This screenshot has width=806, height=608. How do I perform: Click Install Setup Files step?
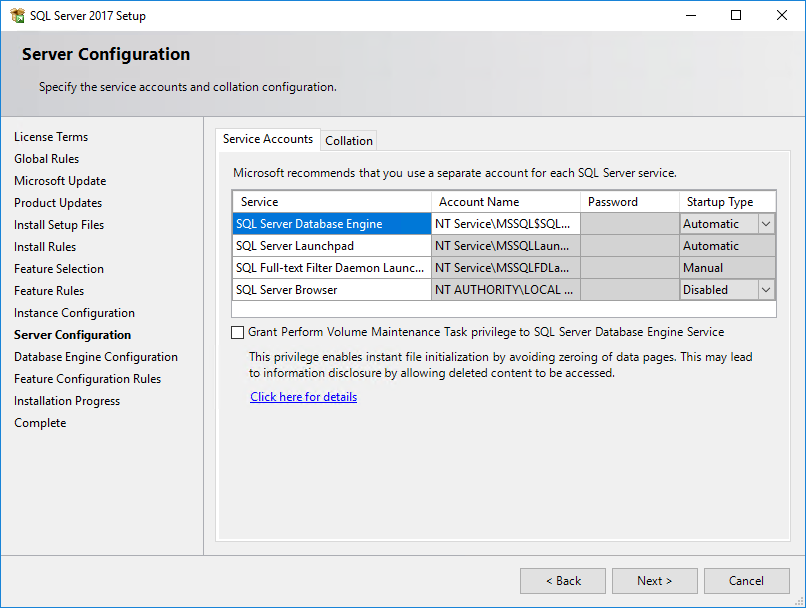(x=59, y=225)
